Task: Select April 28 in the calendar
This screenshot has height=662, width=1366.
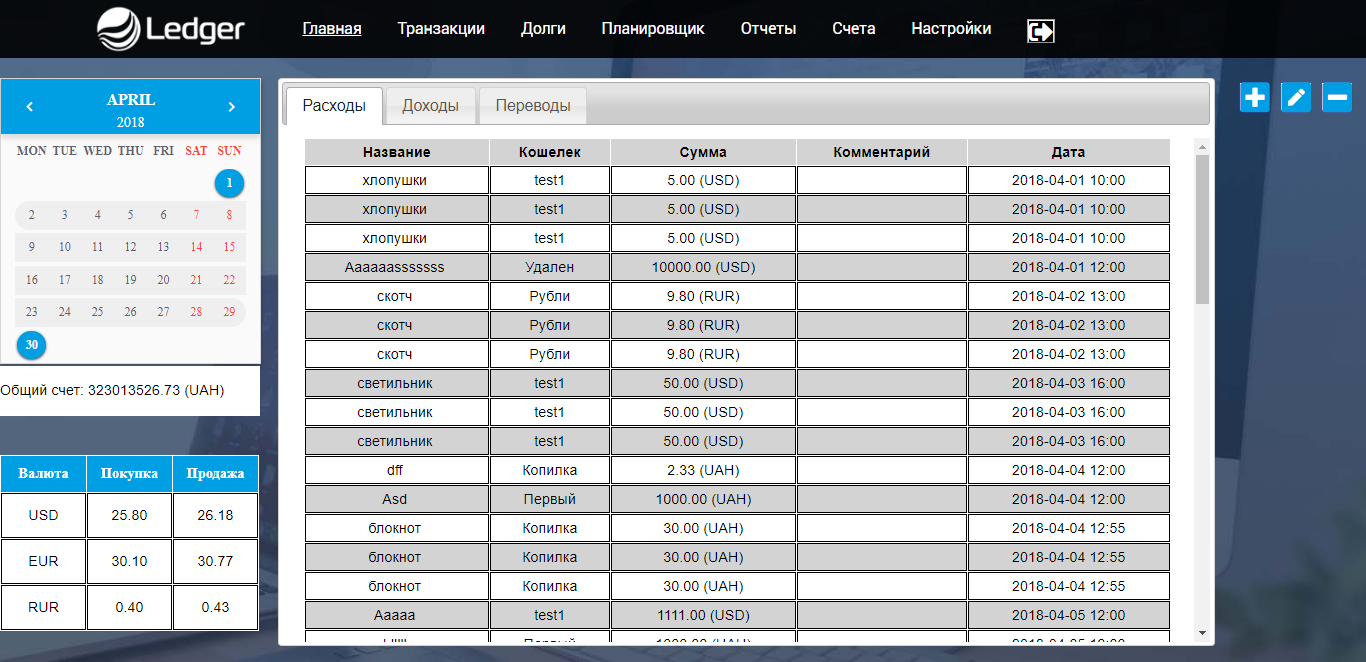Action: [x=196, y=312]
